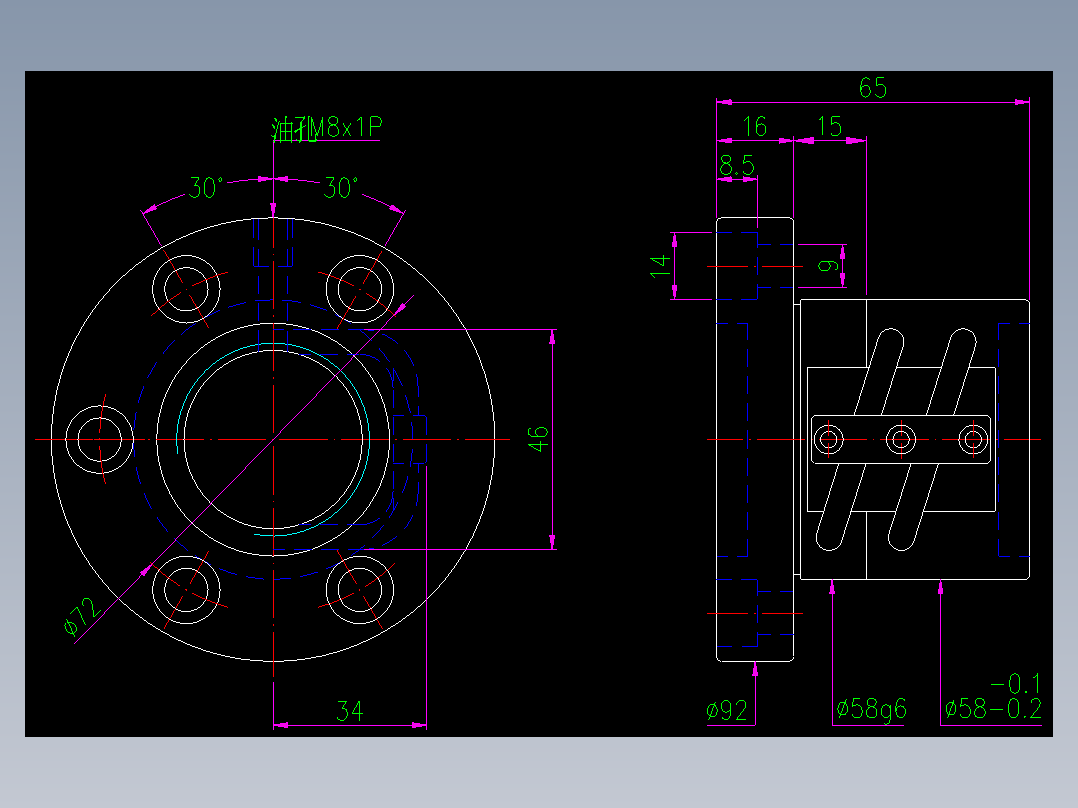Click the 65 overall length dimension
The image size is (1078, 808).
tap(872, 88)
